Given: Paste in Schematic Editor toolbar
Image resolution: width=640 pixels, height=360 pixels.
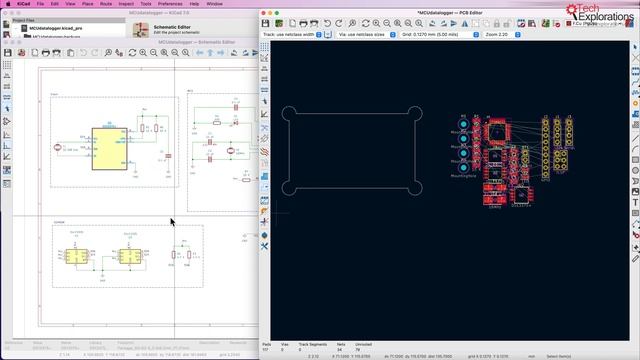Looking at the screenshot, I should (70, 53).
